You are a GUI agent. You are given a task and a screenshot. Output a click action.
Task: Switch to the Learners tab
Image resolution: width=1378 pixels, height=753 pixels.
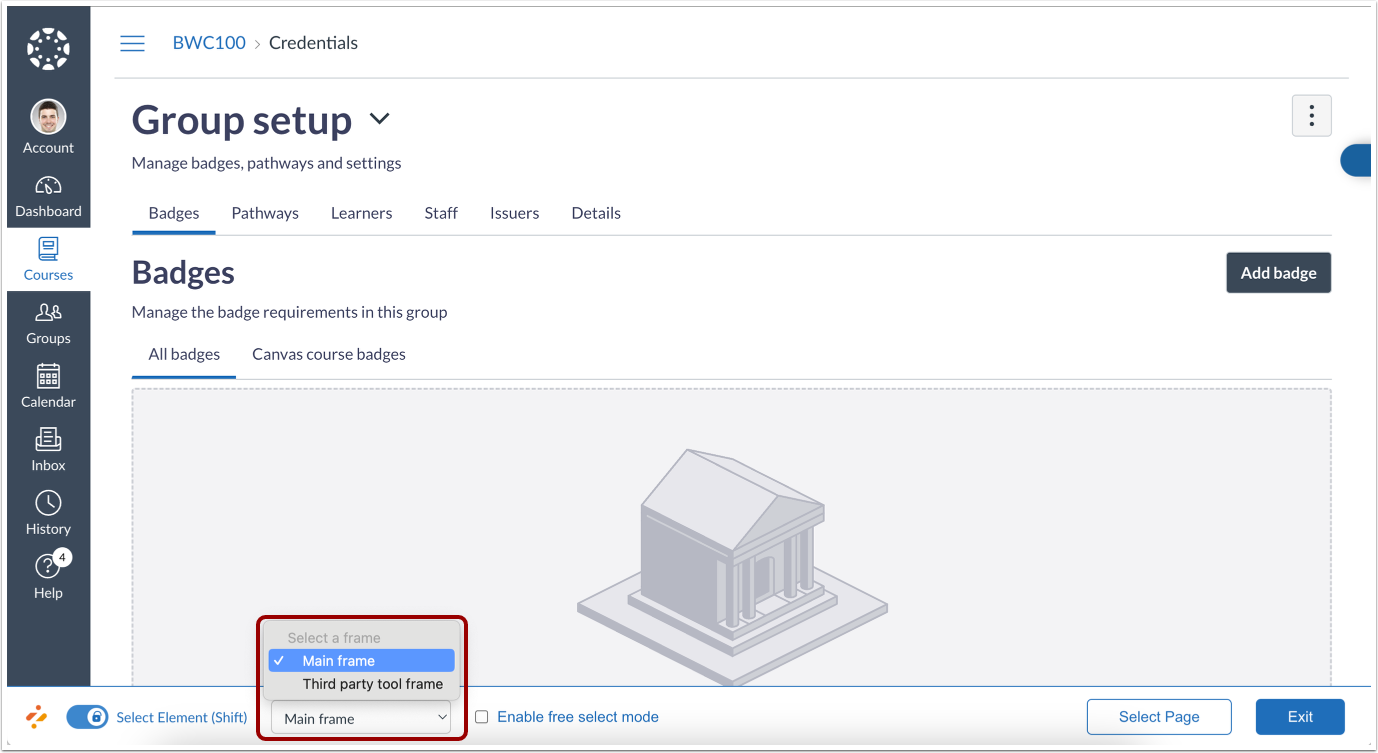(361, 213)
